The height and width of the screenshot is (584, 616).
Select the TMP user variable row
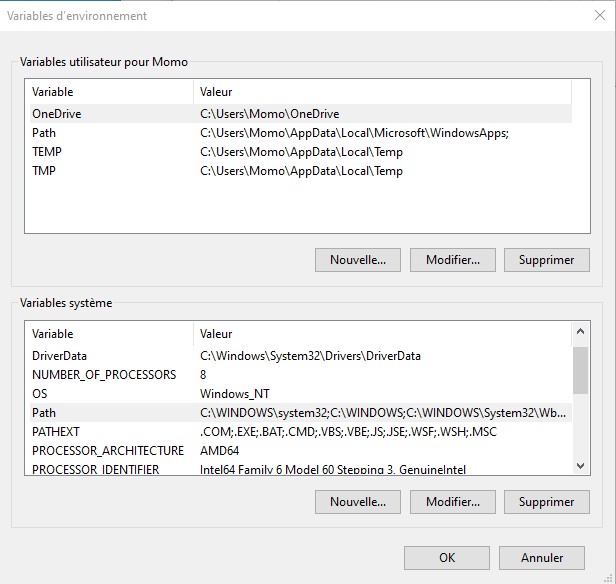pyautogui.click(x=44, y=171)
